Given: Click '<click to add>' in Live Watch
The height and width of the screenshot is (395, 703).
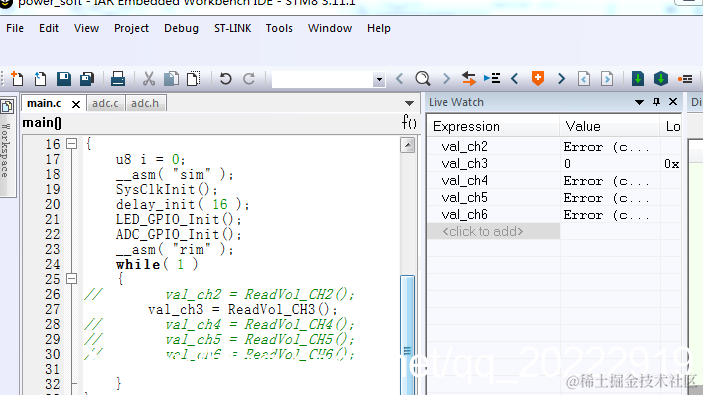Looking at the screenshot, I should [482, 231].
